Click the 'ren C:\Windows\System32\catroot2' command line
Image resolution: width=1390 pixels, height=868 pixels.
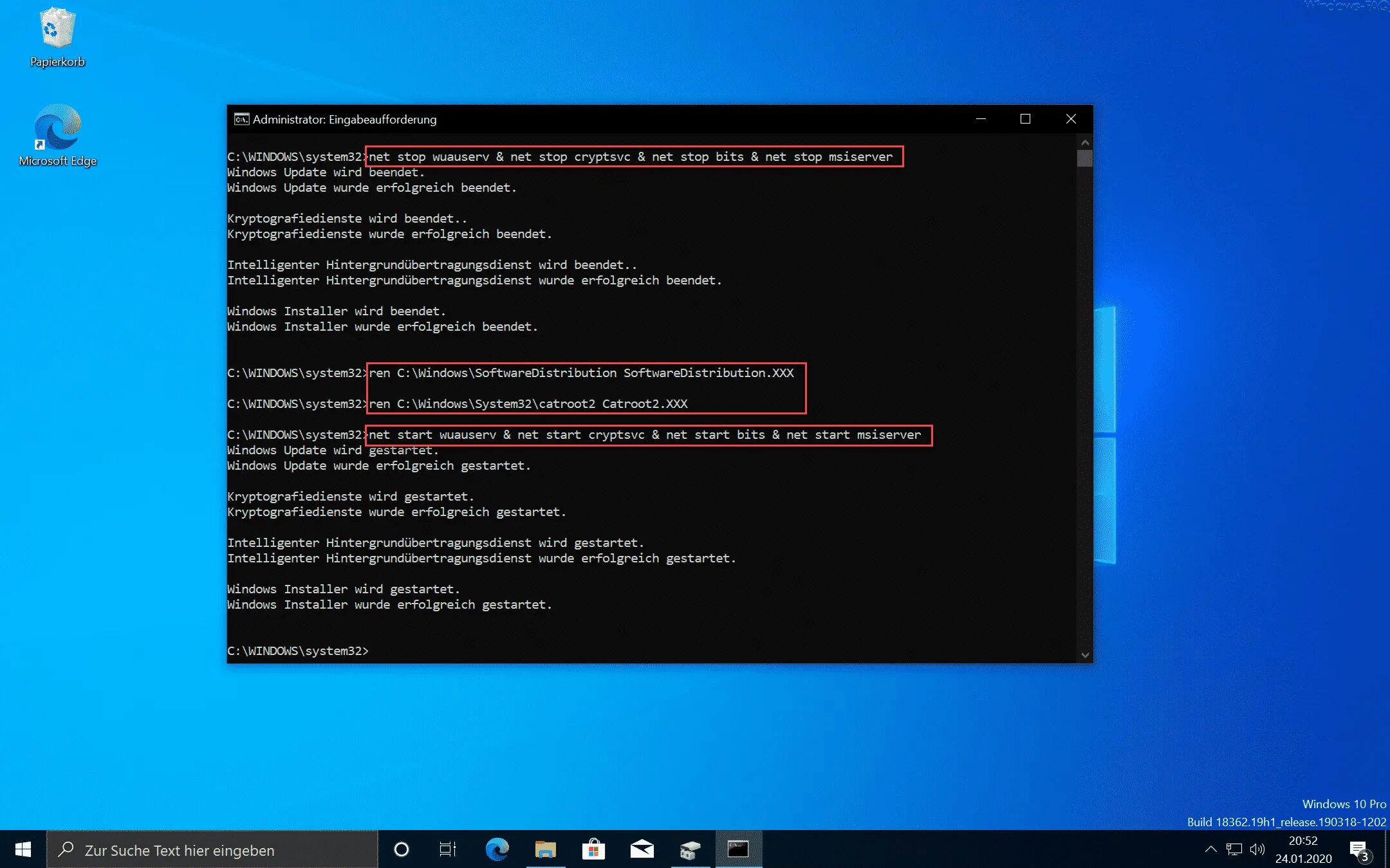pos(528,403)
